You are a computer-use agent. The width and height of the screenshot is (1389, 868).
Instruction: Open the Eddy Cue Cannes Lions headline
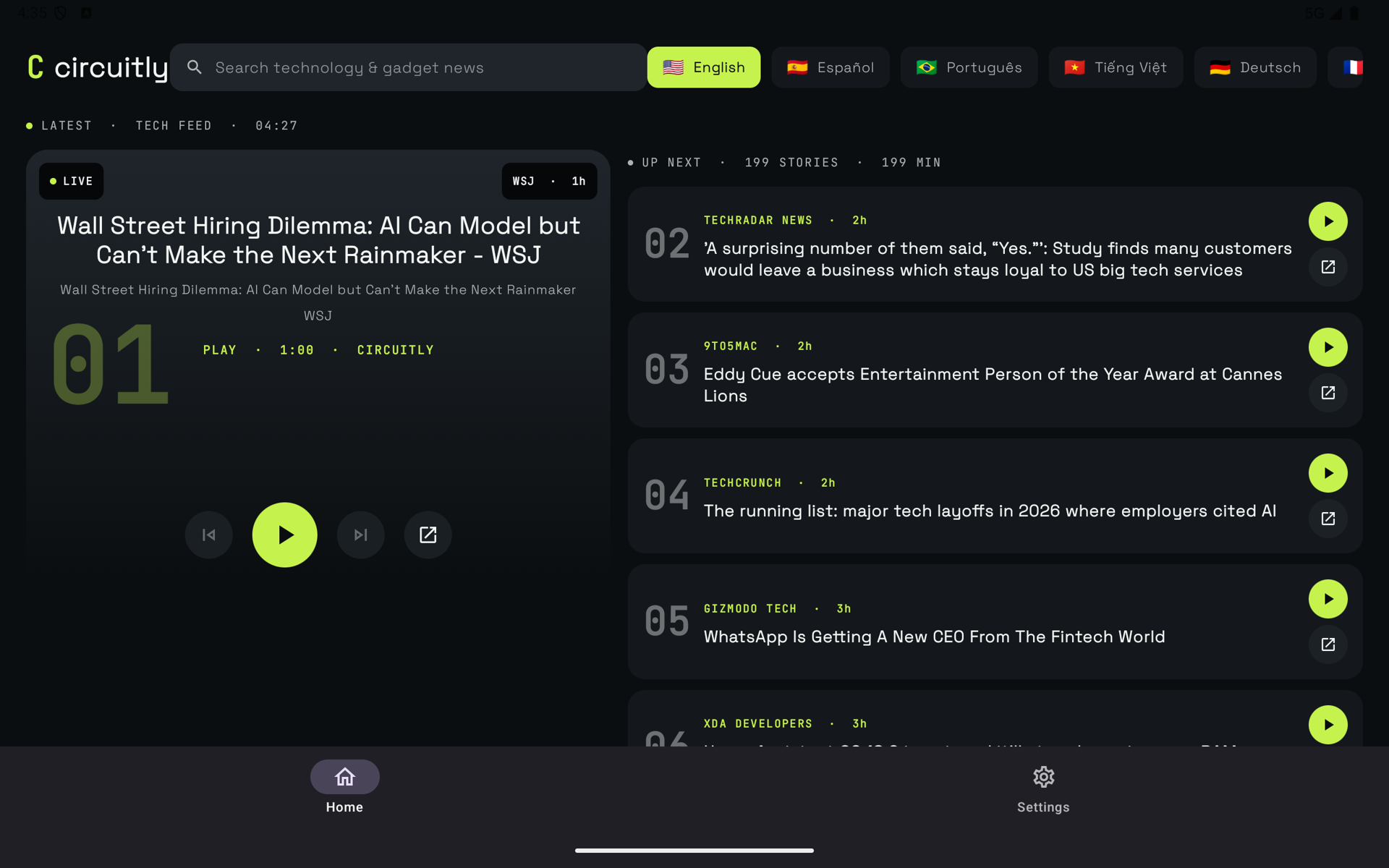[x=993, y=385]
